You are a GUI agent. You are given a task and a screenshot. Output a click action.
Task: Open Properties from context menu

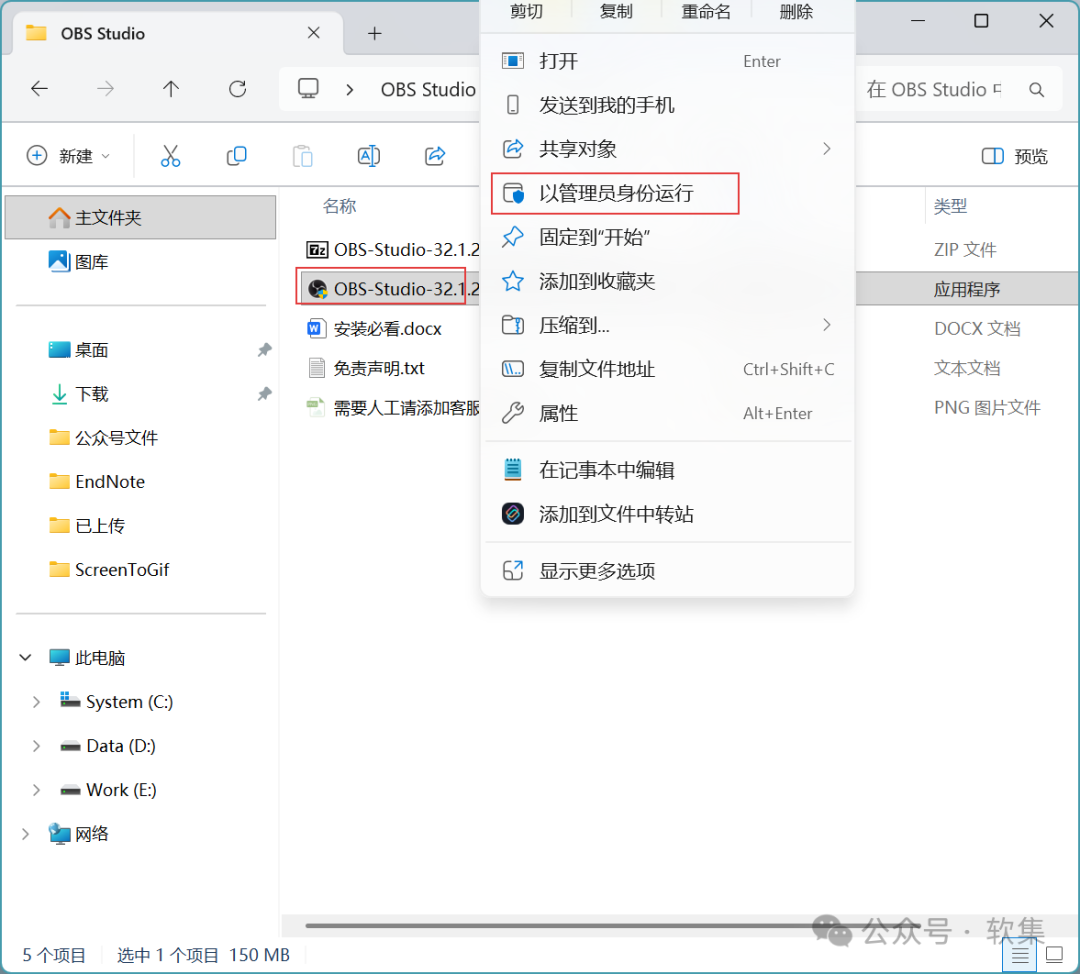[668, 413]
